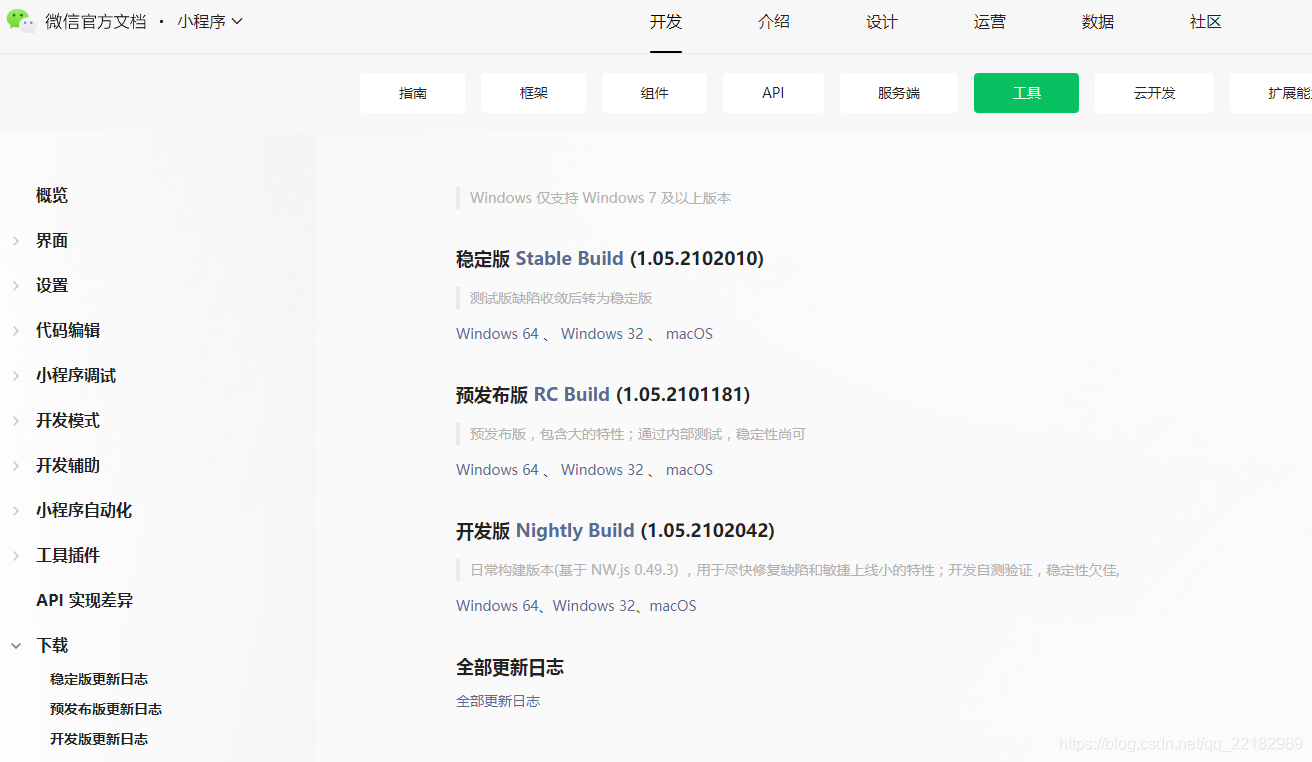Click the Nightly Build heading link

[575, 531]
